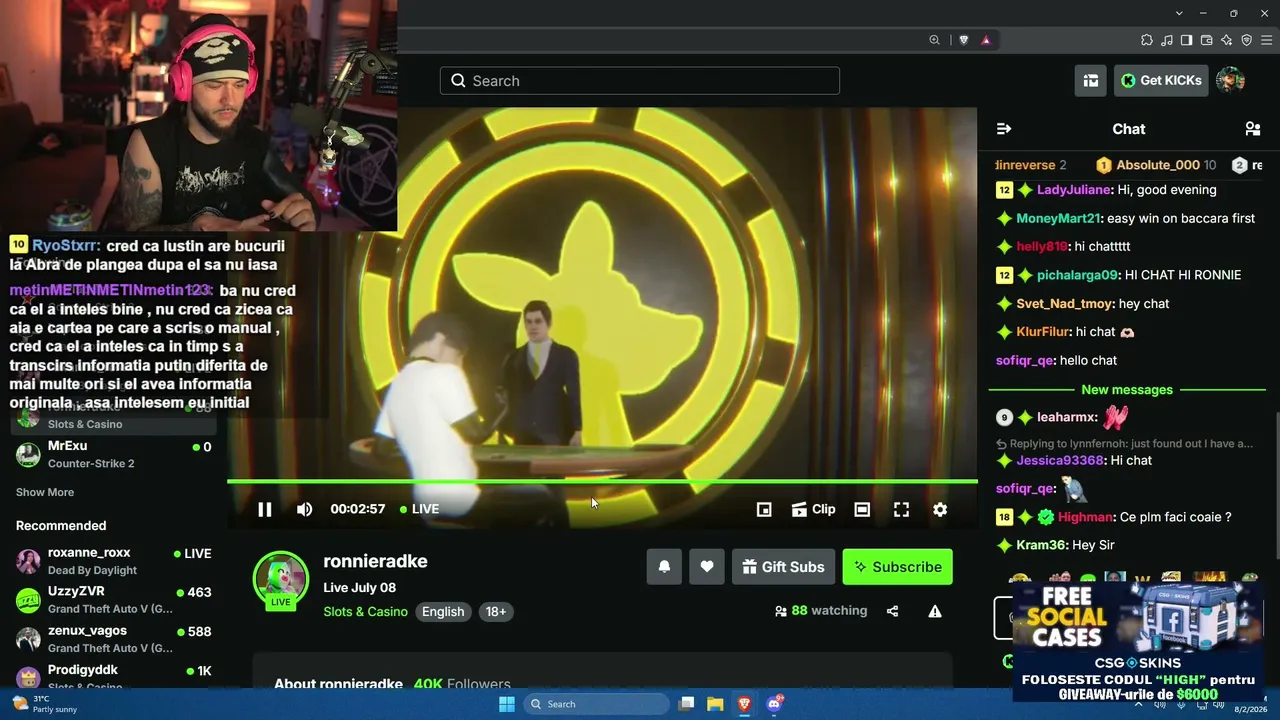Open the Brave Wallet icon
The width and height of the screenshot is (1280, 720).
tap(1207, 40)
